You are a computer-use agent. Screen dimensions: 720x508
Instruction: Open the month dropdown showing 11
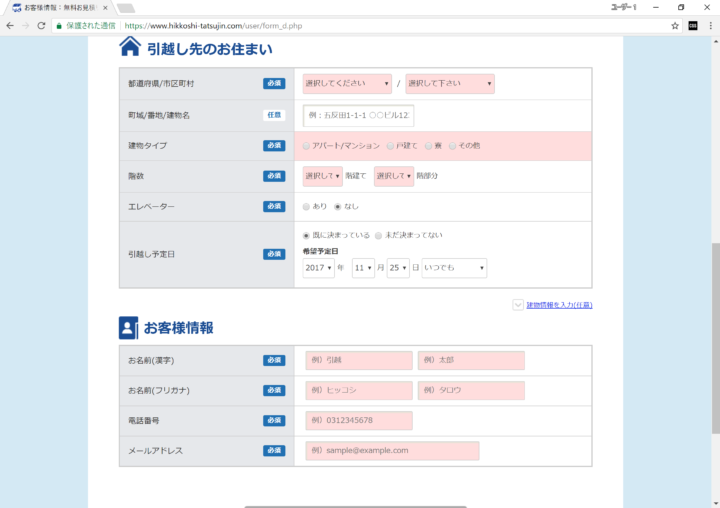[x=363, y=268]
